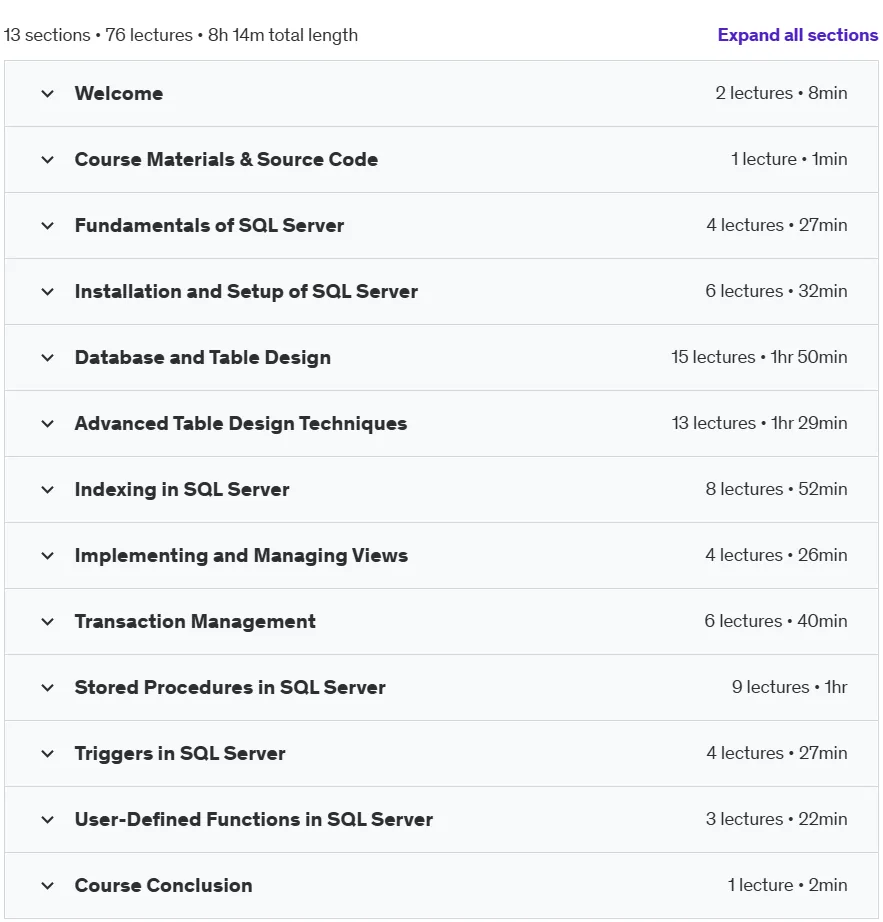The height and width of the screenshot is (922, 883).
Task: Expand Indexing in SQL Server chevron
Action: point(48,490)
